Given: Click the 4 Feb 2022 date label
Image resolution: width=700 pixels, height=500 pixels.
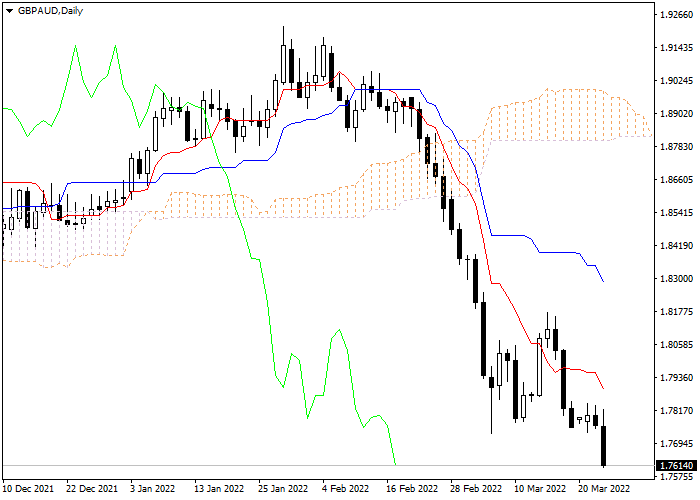Looking at the screenshot, I should pos(345,489).
